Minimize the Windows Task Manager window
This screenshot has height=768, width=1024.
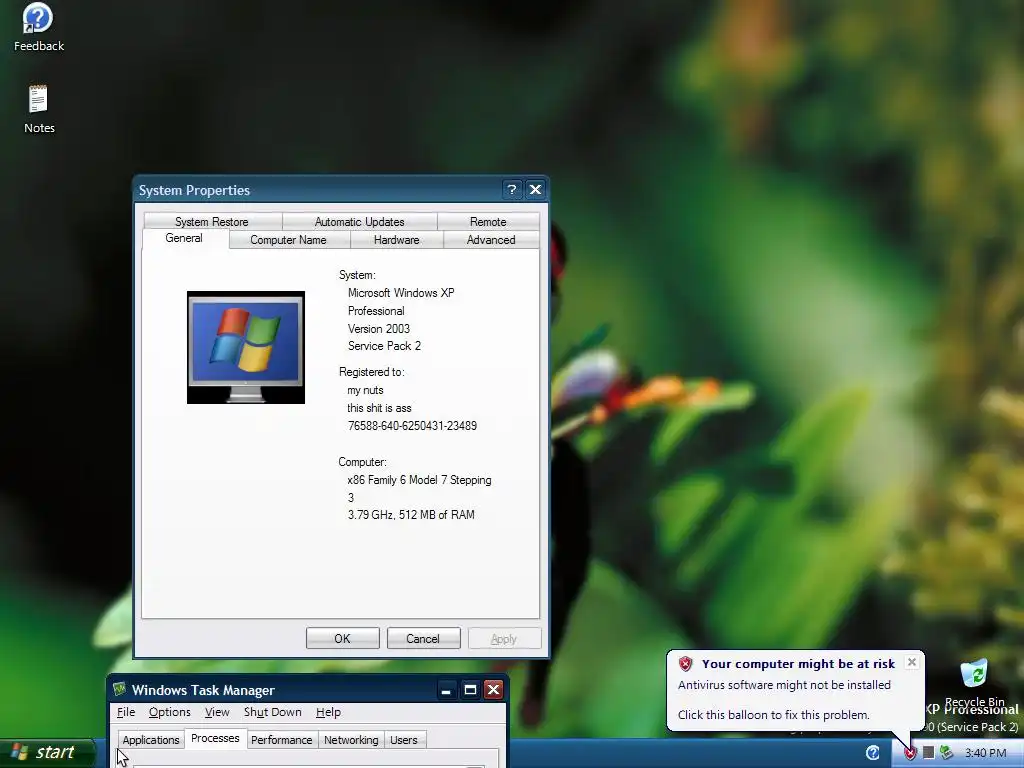click(446, 690)
